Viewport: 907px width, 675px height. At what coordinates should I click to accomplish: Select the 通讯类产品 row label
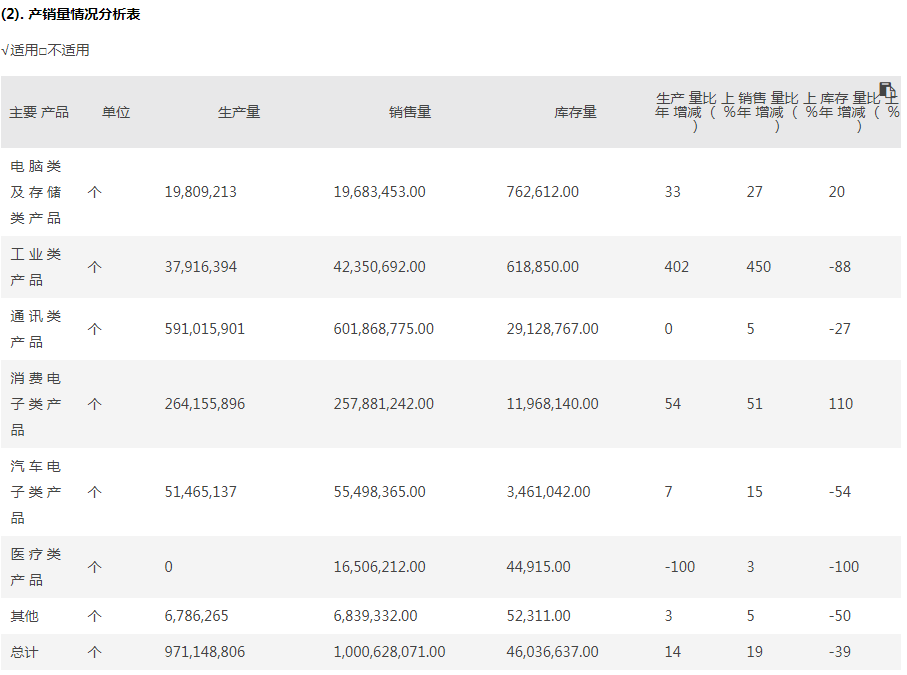pyautogui.click(x=36, y=329)
